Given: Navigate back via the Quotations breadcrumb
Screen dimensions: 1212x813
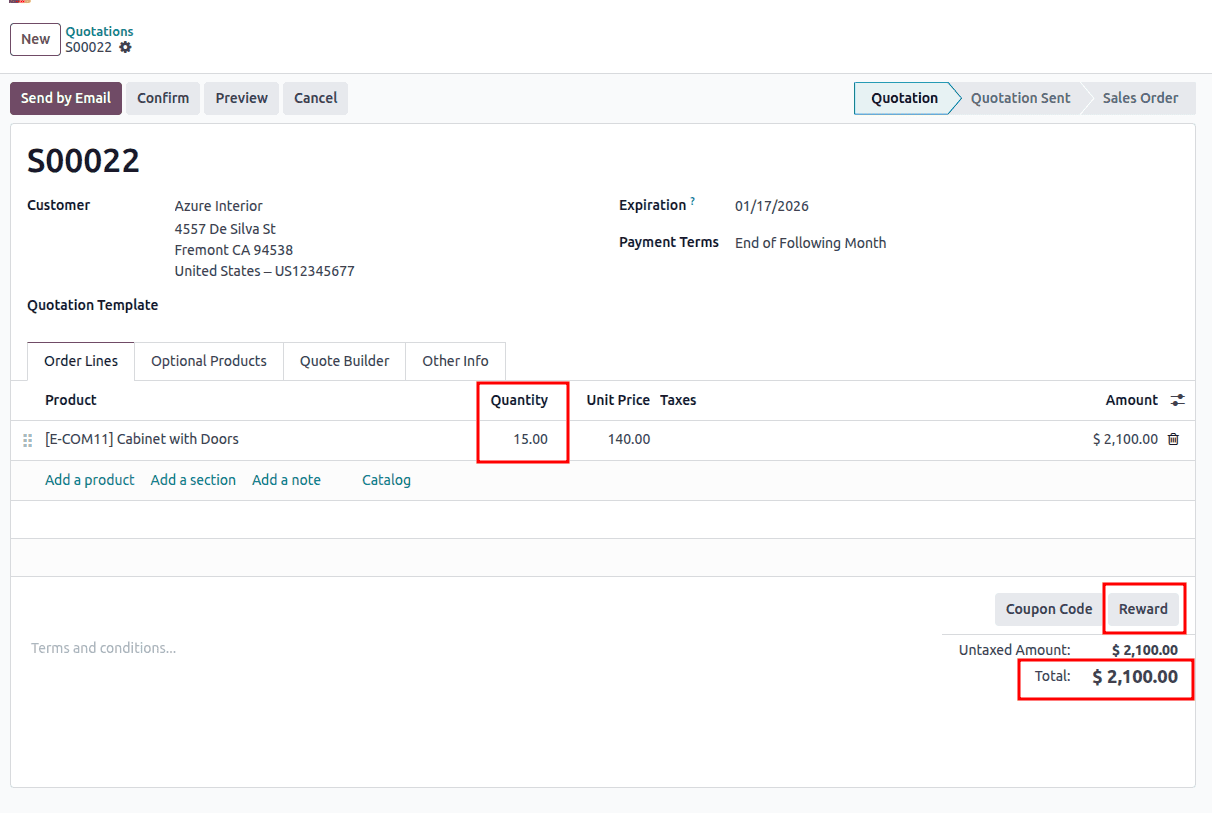Looking at the screenshot, I should [x=99, y=31].
